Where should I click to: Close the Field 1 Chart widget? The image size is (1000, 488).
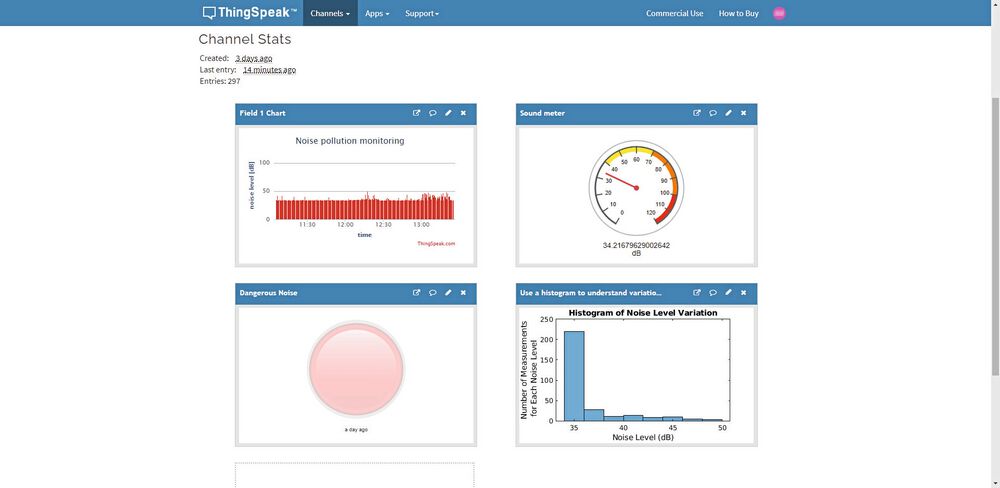(463, 113)
